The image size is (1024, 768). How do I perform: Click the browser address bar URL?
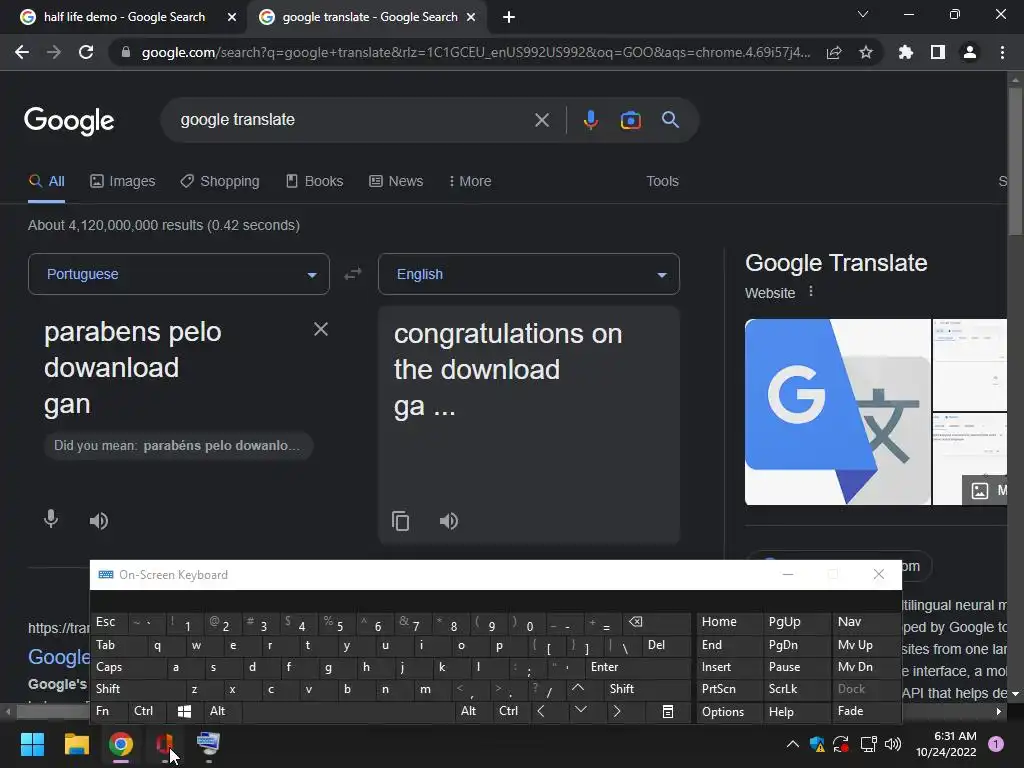[x=476, y=52]
